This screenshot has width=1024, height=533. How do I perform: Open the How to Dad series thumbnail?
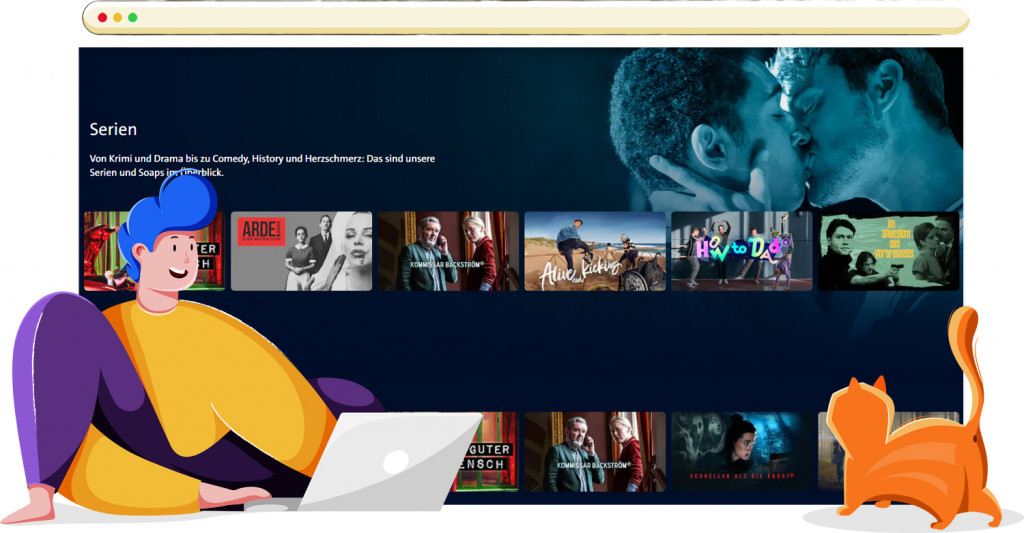[742, 251]
